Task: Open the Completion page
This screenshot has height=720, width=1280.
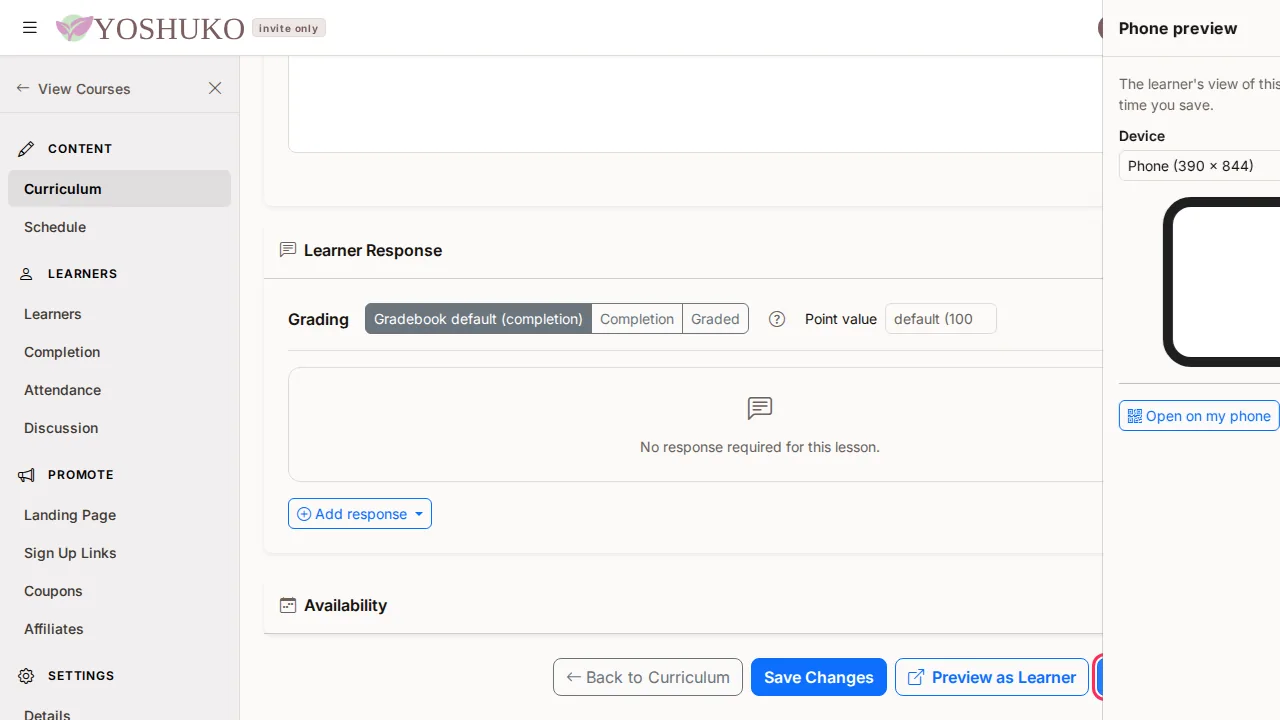Action: [x=119, y=352]
